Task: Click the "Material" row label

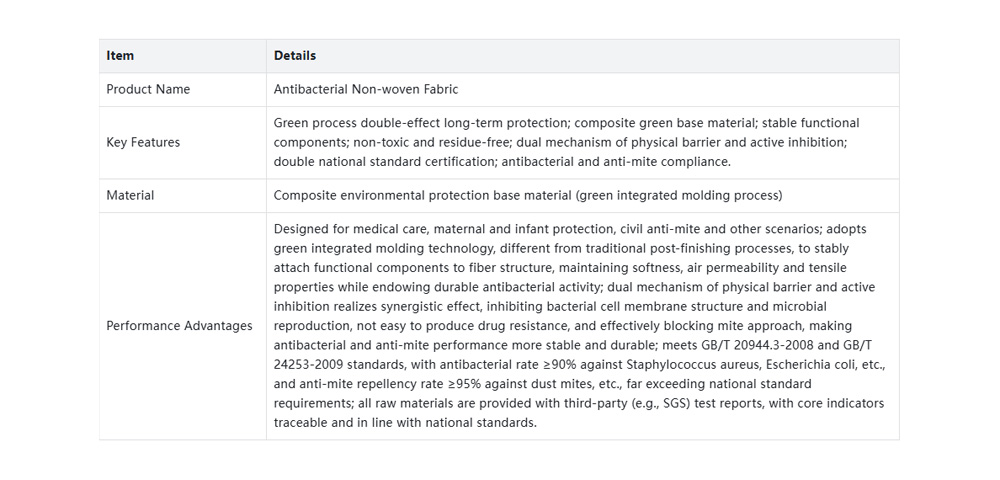Action: coord(130,196)
